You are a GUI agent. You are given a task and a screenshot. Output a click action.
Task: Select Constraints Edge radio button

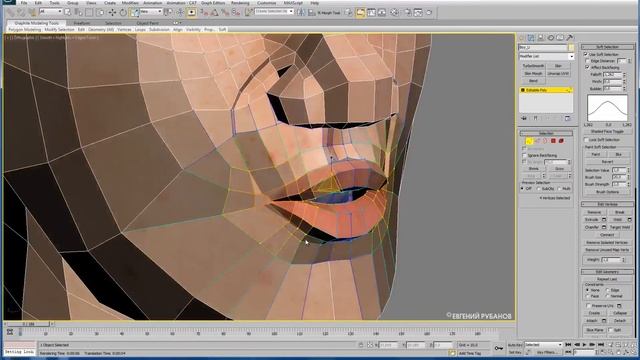(607, 290)
